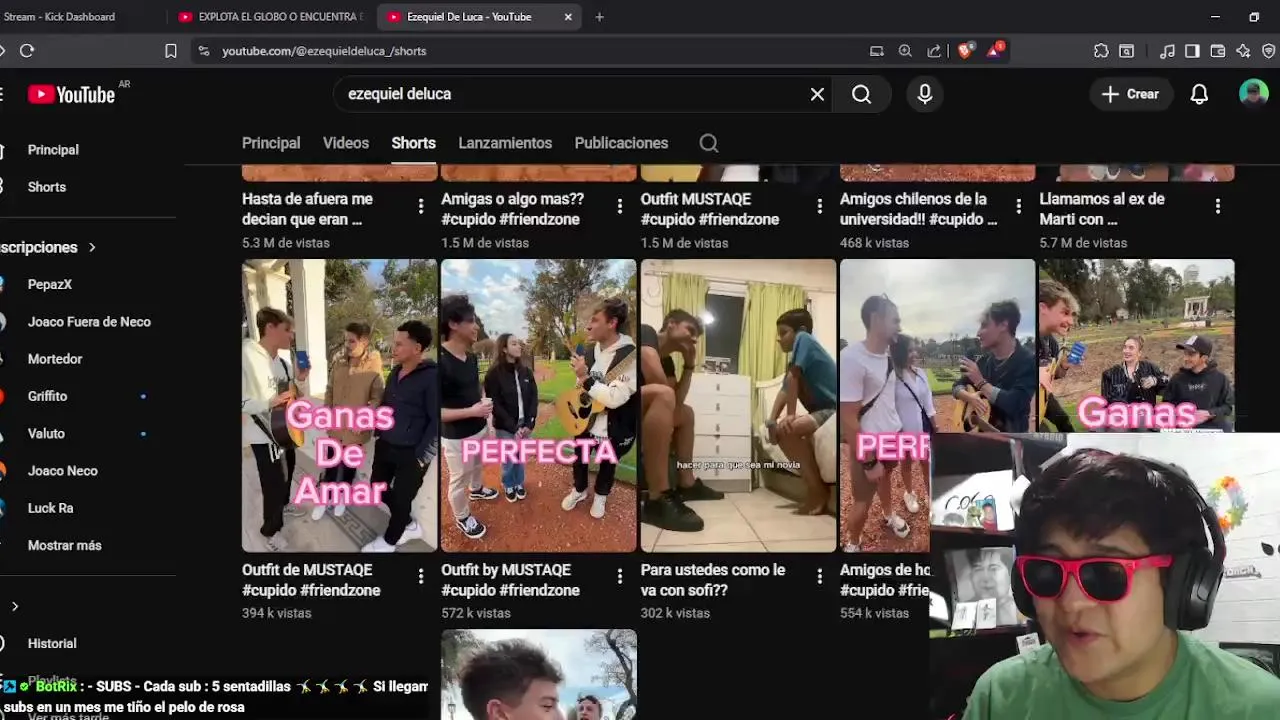Open Brave Rewards triangle icon
This screenshot has width=1280, height=720.
pyautogui.click(x=995, y=50)
